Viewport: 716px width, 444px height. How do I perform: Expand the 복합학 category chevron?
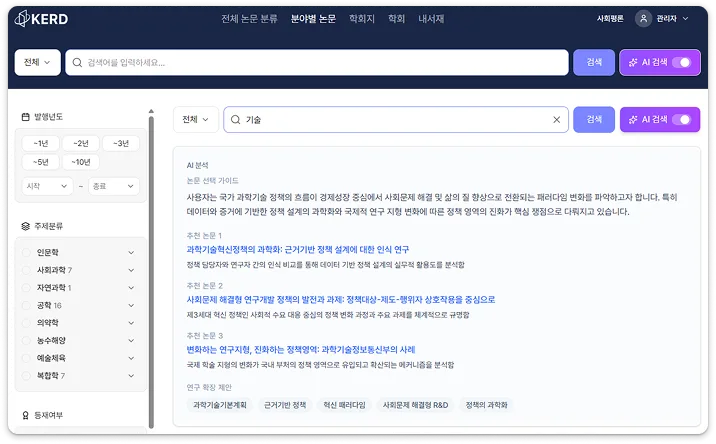click(x=131, y=376)
